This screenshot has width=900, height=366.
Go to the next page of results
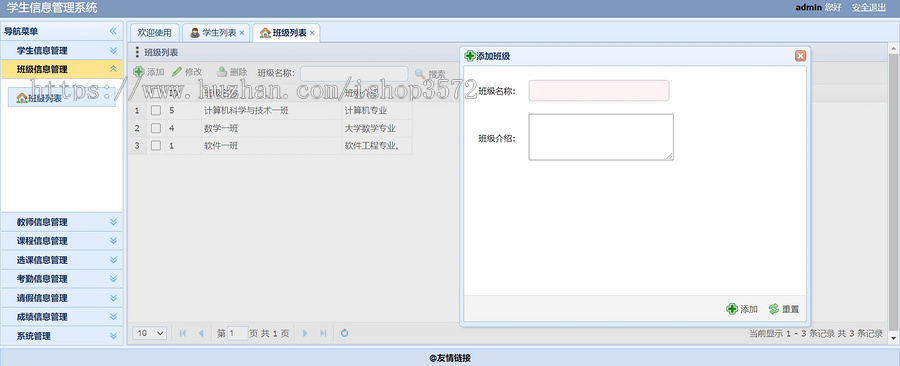[x=305, y=333]
